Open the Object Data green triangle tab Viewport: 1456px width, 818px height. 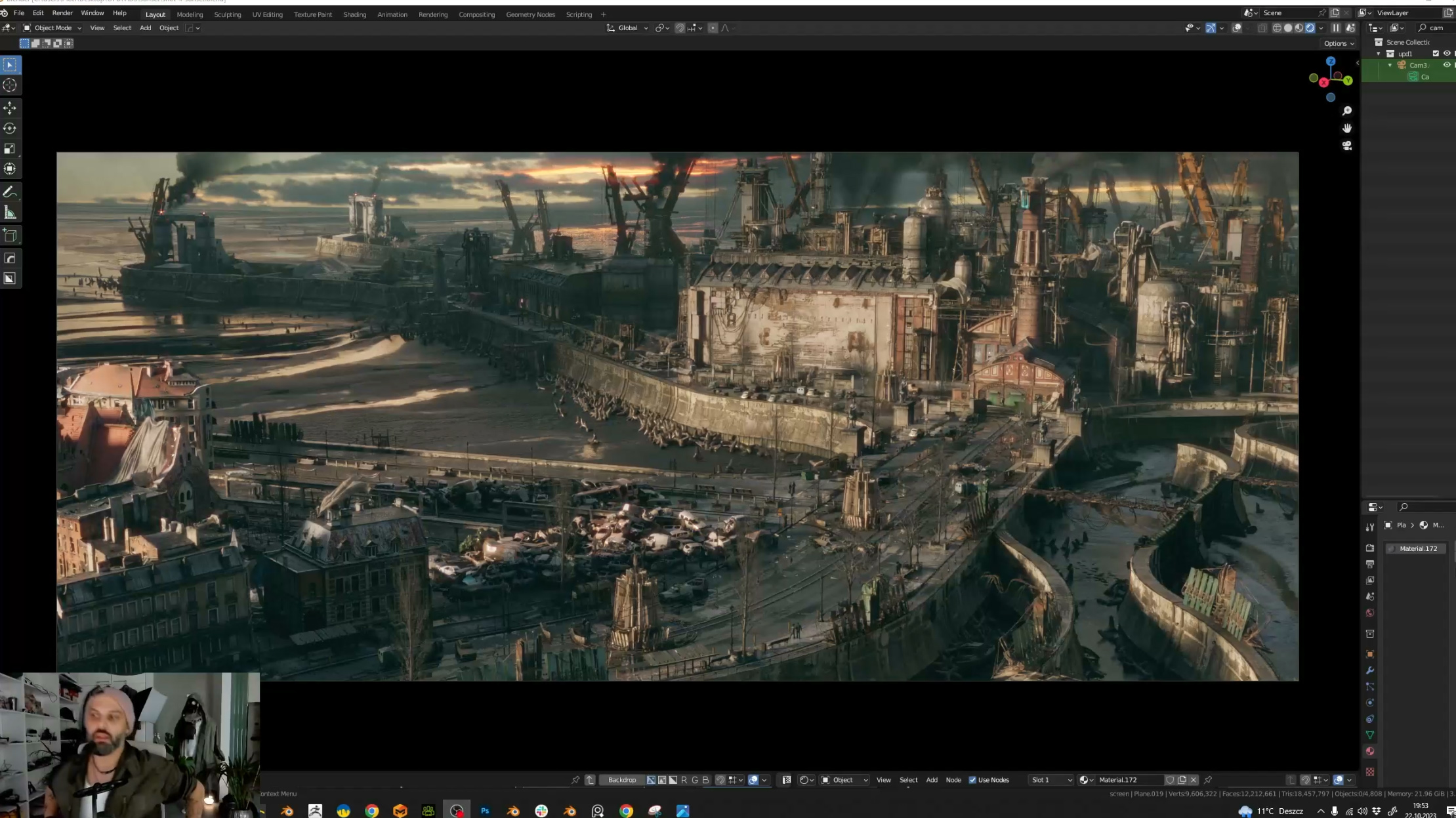[1370, 735]
